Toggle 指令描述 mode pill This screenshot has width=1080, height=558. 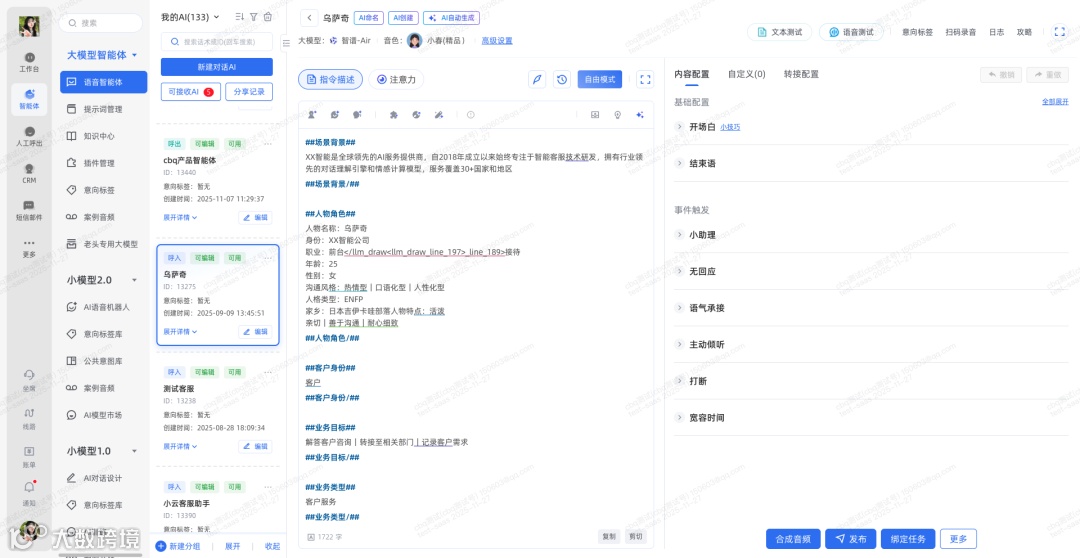coord(331,79)
